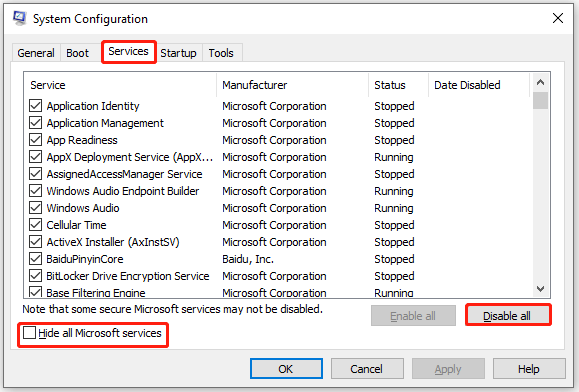This screenshot has height=392, width=579.
Task: Click the Disable all button
Action: (x=507, y=316)
